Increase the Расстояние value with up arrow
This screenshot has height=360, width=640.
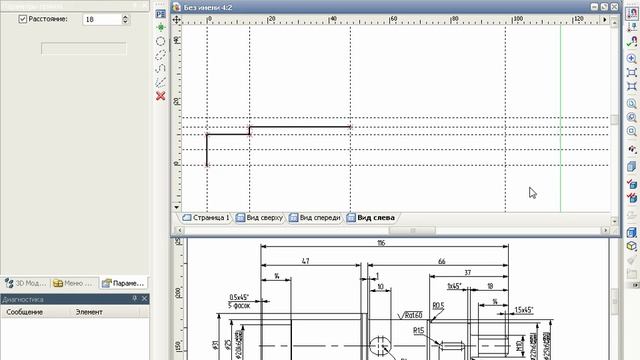[125, 17]
